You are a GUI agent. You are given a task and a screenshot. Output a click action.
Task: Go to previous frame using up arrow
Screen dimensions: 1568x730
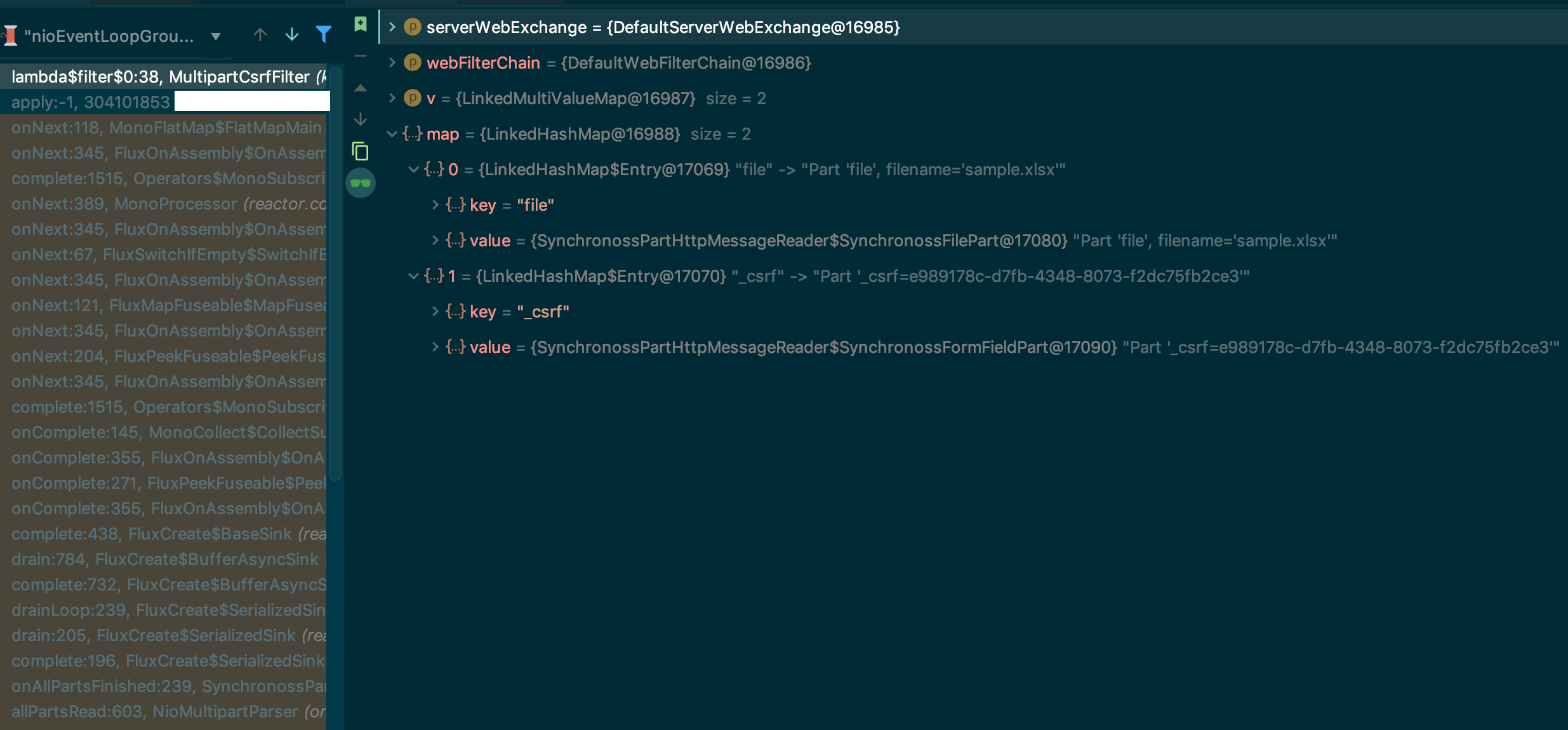pyautogui.click(x=260, y=35)
